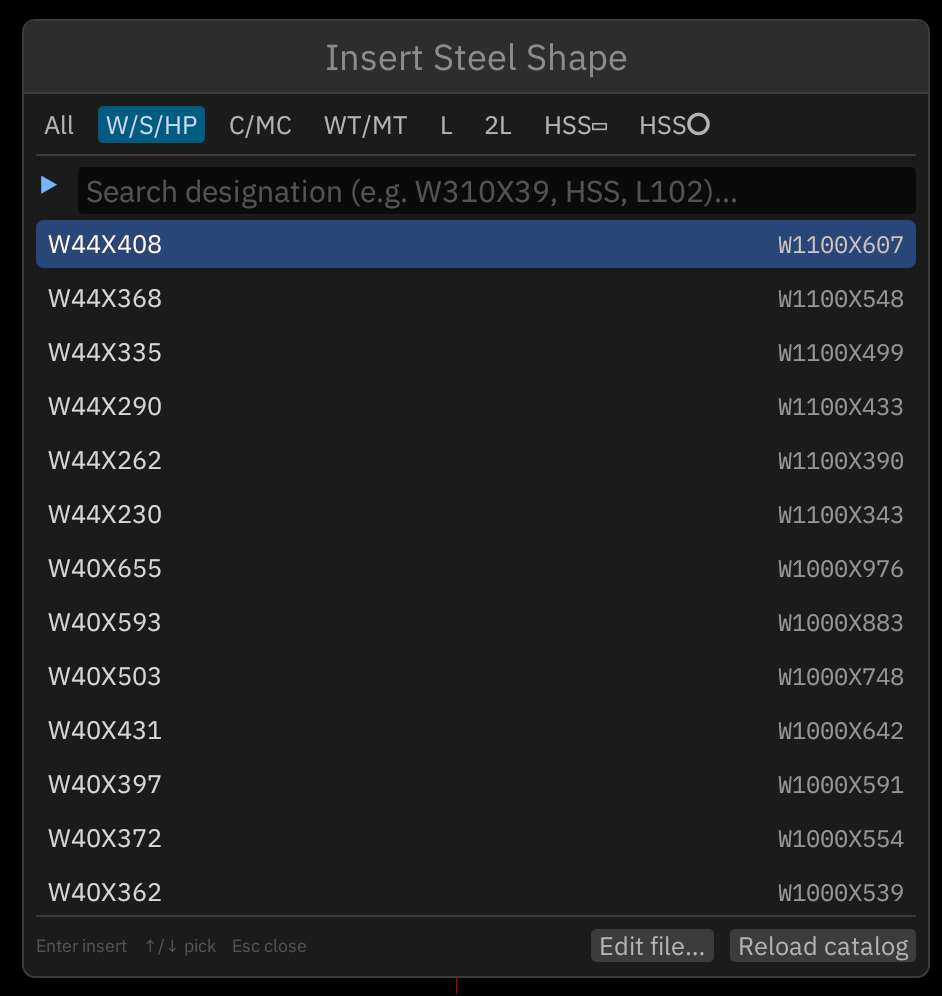Click the blue arrow prompt icon
The width and height of the screenshot is (942, 996).
pyautogui.click(x=49, y=185)
